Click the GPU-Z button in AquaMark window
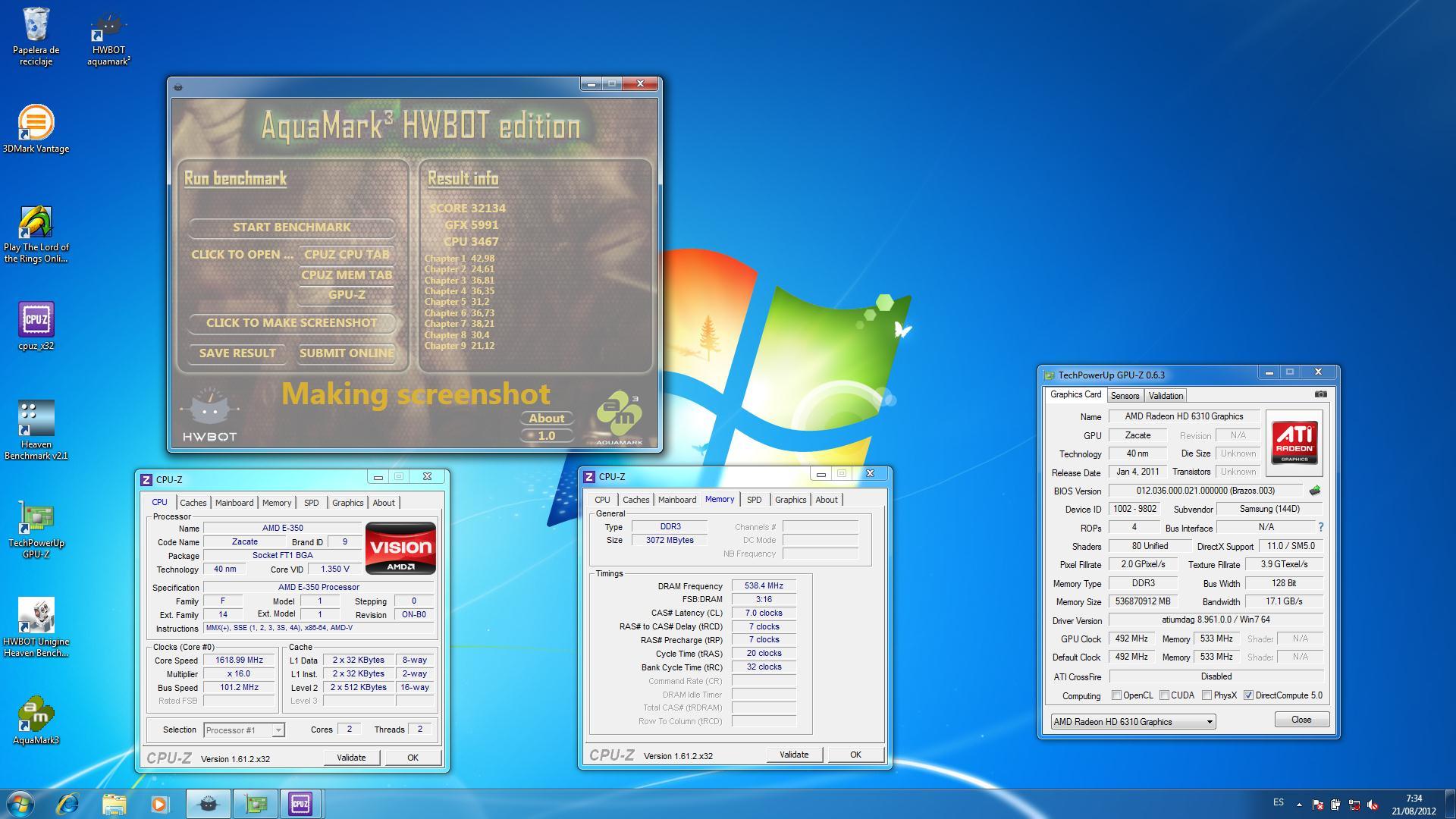Image resolution: width=1456 pixels, height=819 pixels. [347, 295]
